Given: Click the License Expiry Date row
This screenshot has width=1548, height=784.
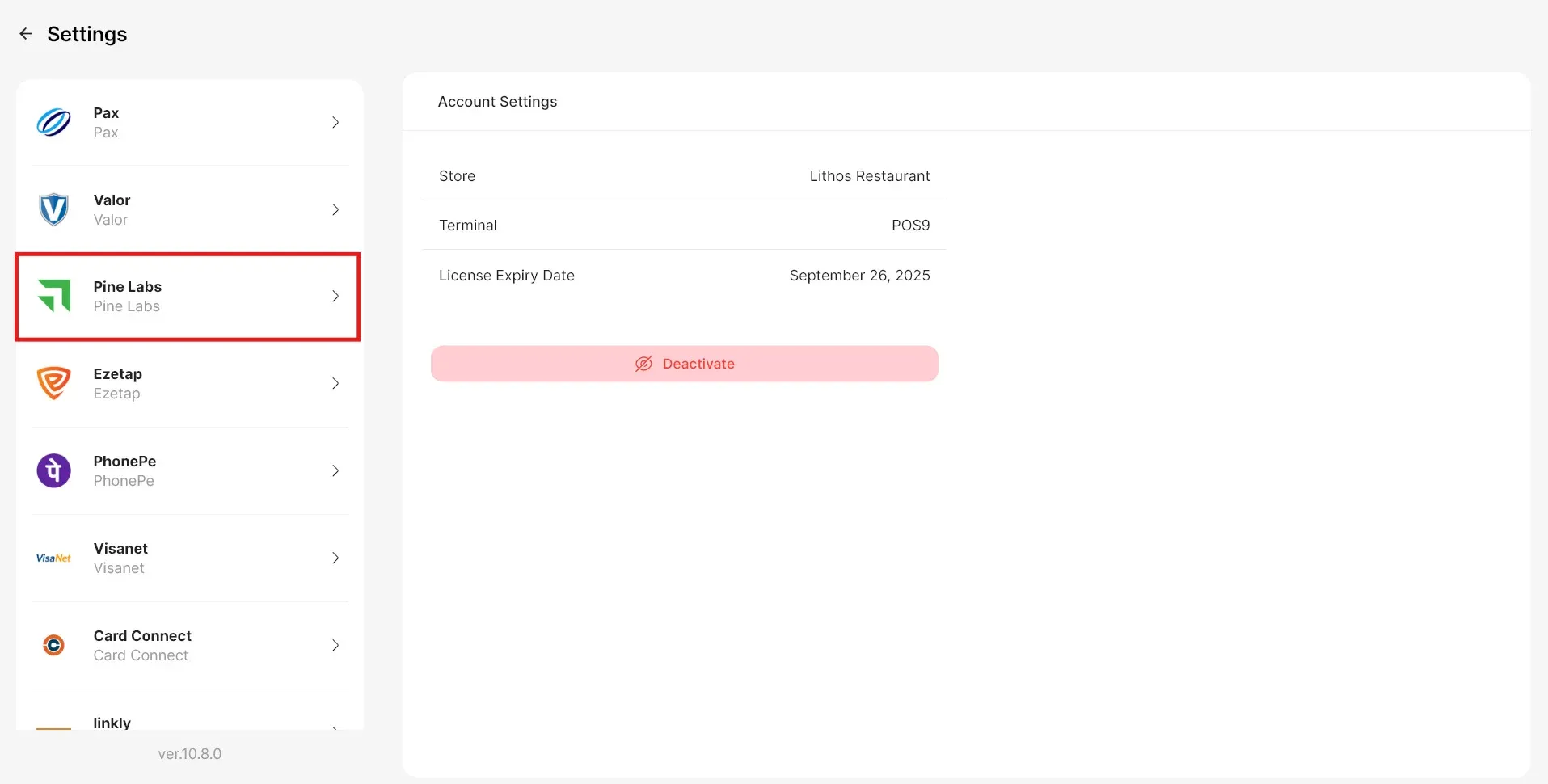Looking at the screenshot, I should point(684,275).
